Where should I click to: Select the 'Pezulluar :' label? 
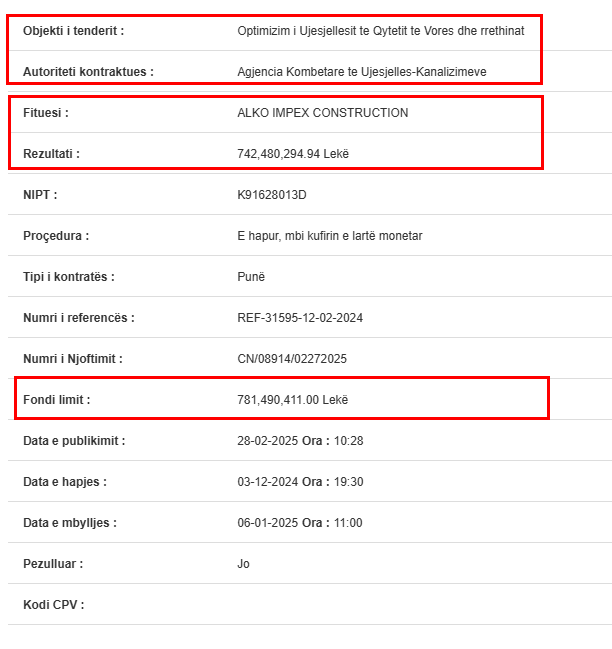[53, 564]
